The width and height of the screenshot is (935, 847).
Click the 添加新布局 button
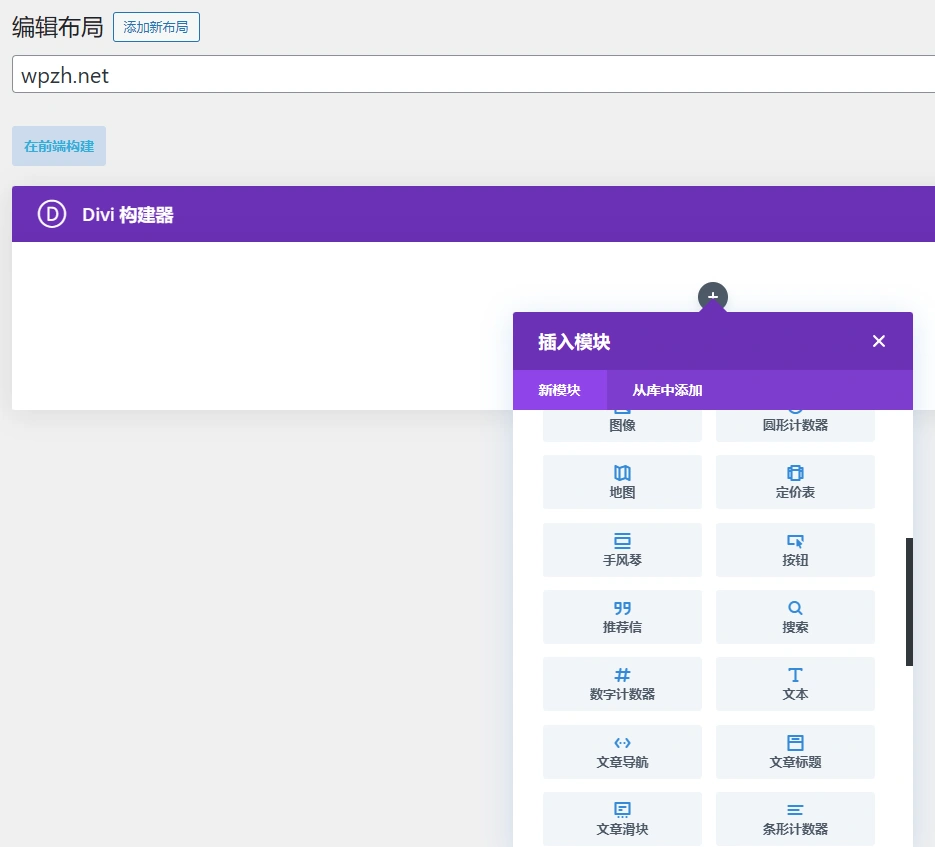pos(156,27)
